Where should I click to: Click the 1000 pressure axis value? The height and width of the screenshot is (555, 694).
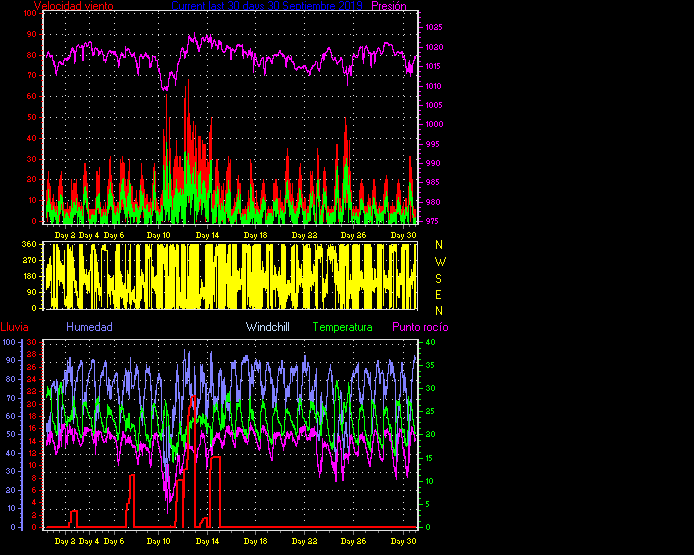[x=434, y=124]
